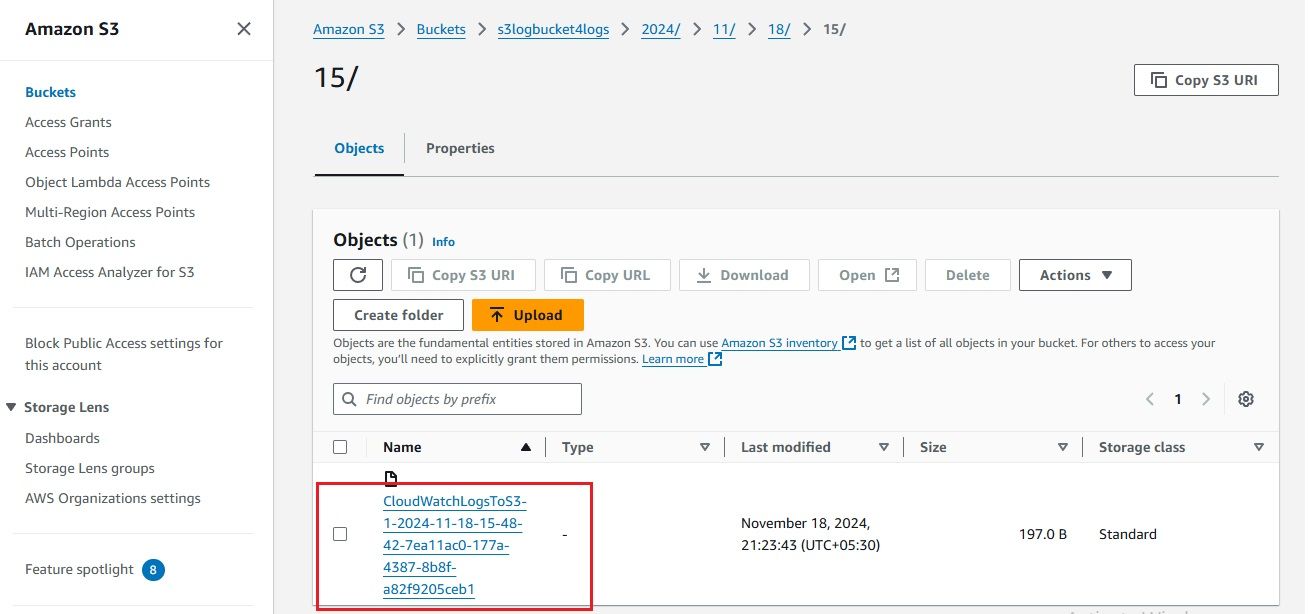Image resolution: width=1308 pixels, height=614 pixels.
Task: Switch to the Properties tab
Action: pyautogui.click(x=460, y=147)
